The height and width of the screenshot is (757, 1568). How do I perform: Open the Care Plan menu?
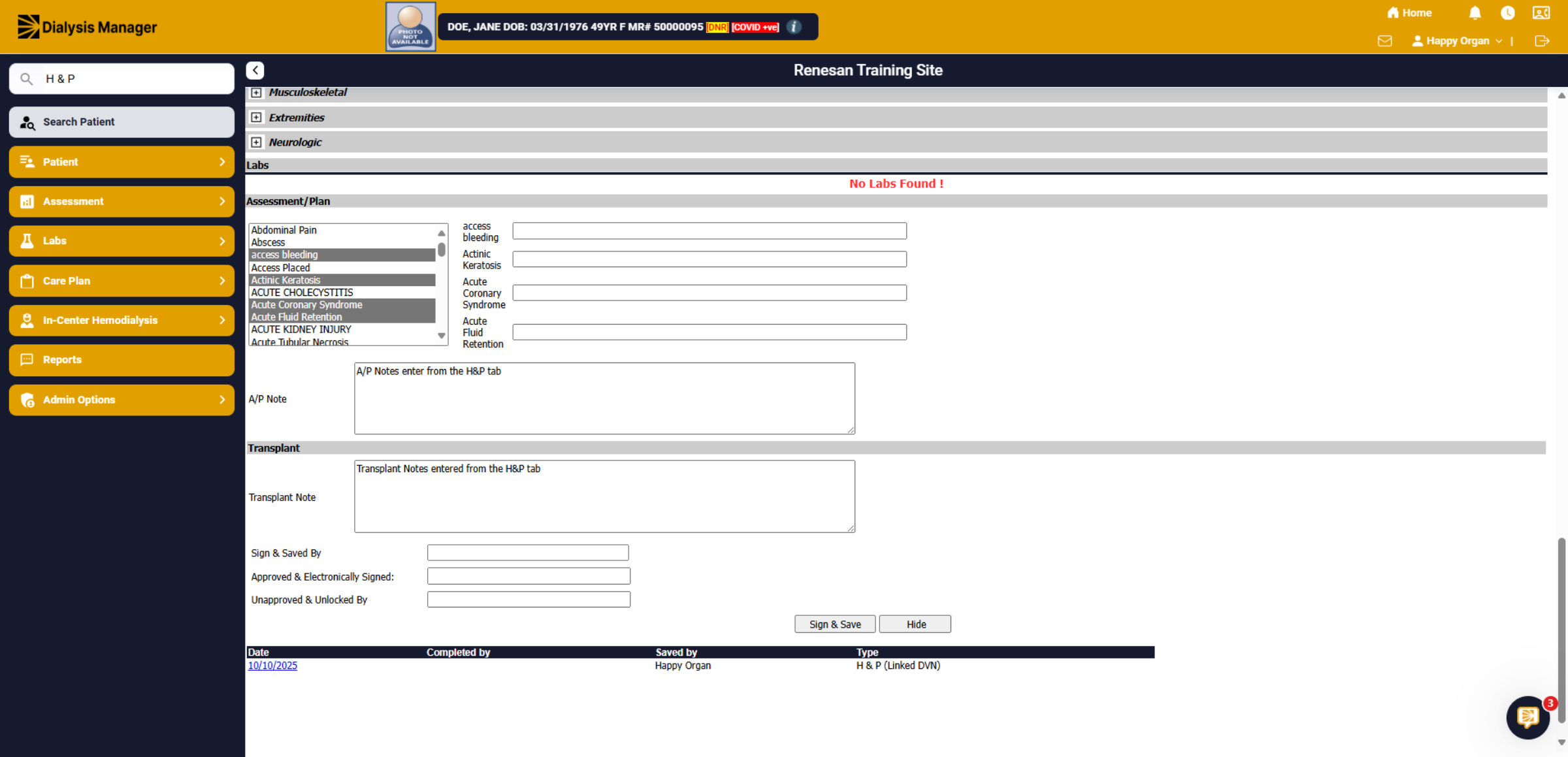[x=122, y=281]
